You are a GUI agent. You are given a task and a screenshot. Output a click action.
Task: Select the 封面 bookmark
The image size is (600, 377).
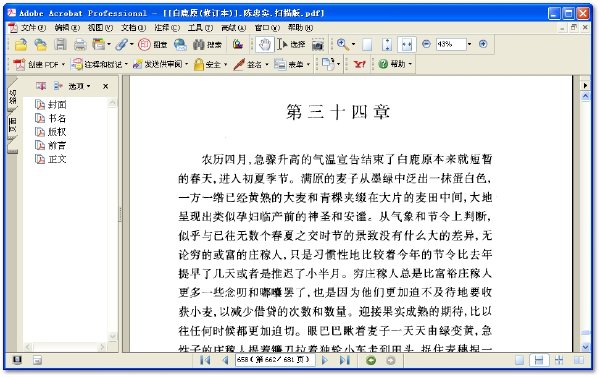click(57, 104)
